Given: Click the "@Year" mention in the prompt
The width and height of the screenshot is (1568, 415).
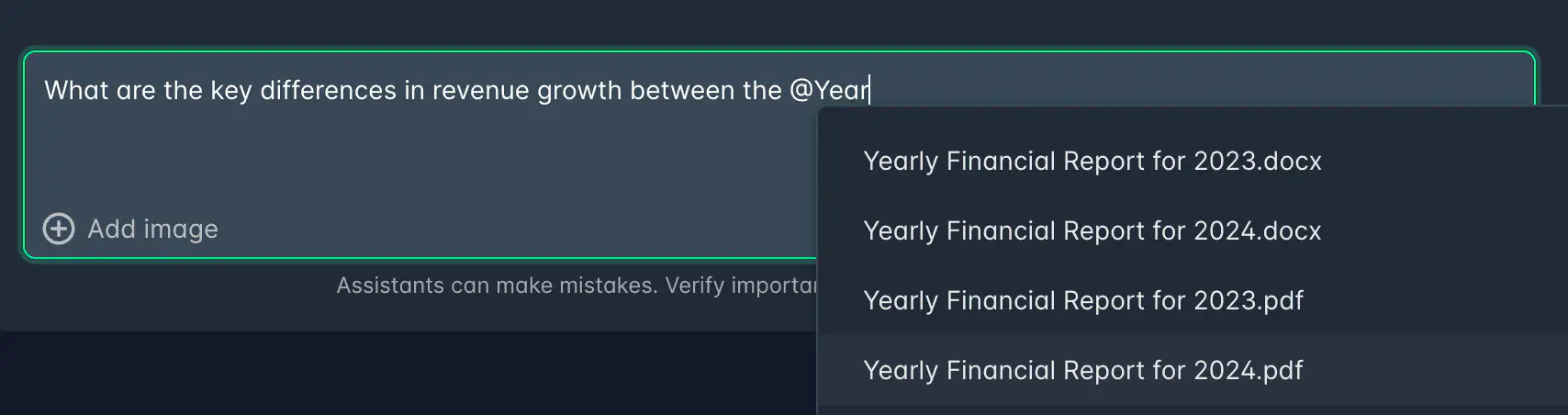Looking at the screenshot, I should pos(828,90).
